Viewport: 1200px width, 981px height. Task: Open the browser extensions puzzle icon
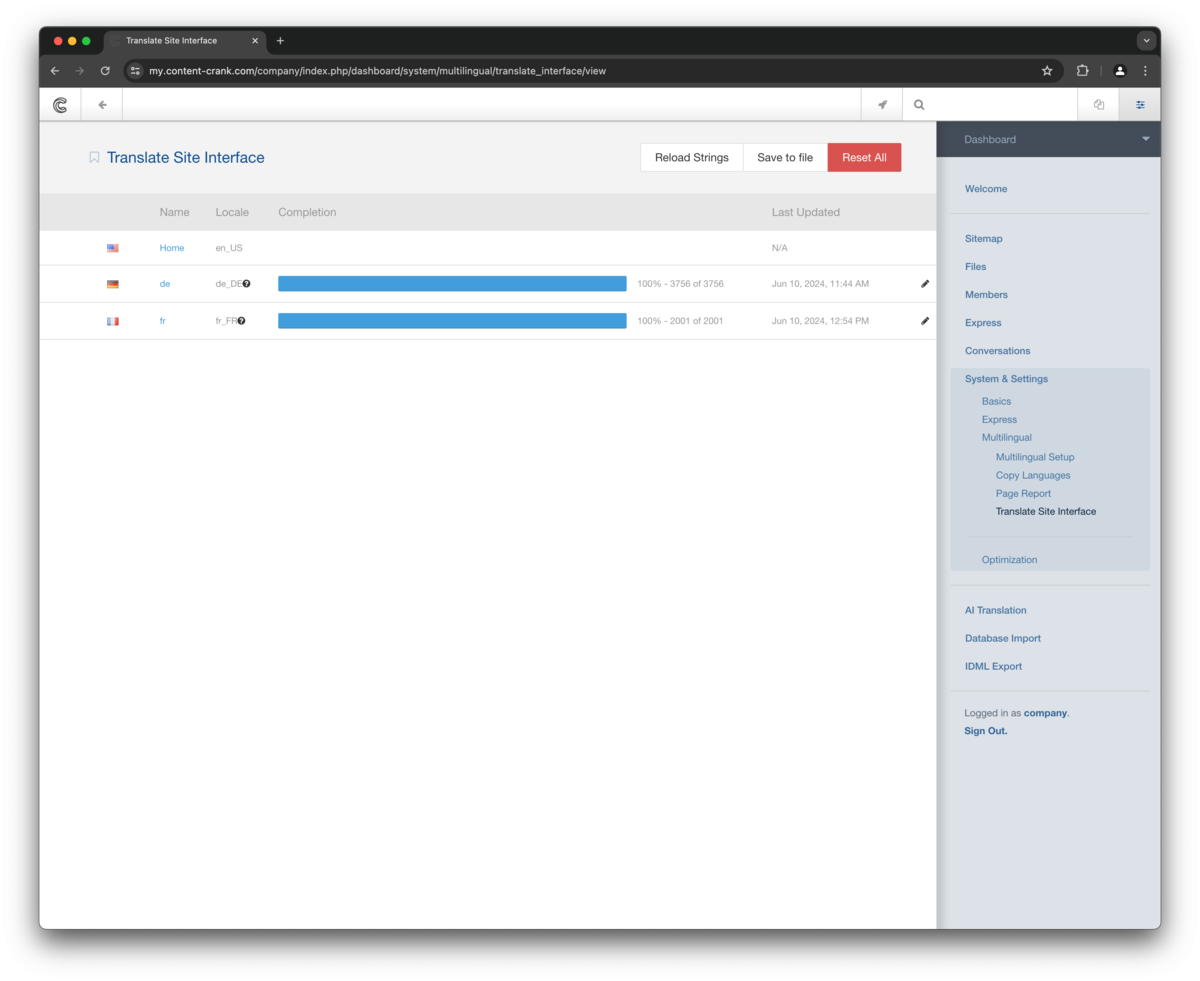pos(1082,71)
